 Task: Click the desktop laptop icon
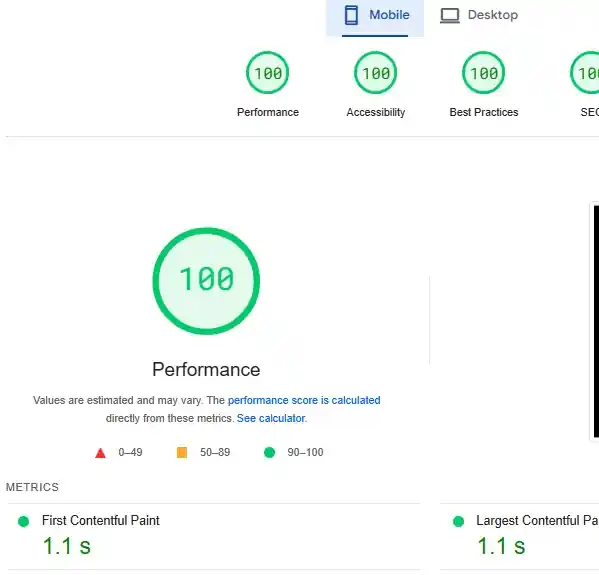[x=450, y=16]
